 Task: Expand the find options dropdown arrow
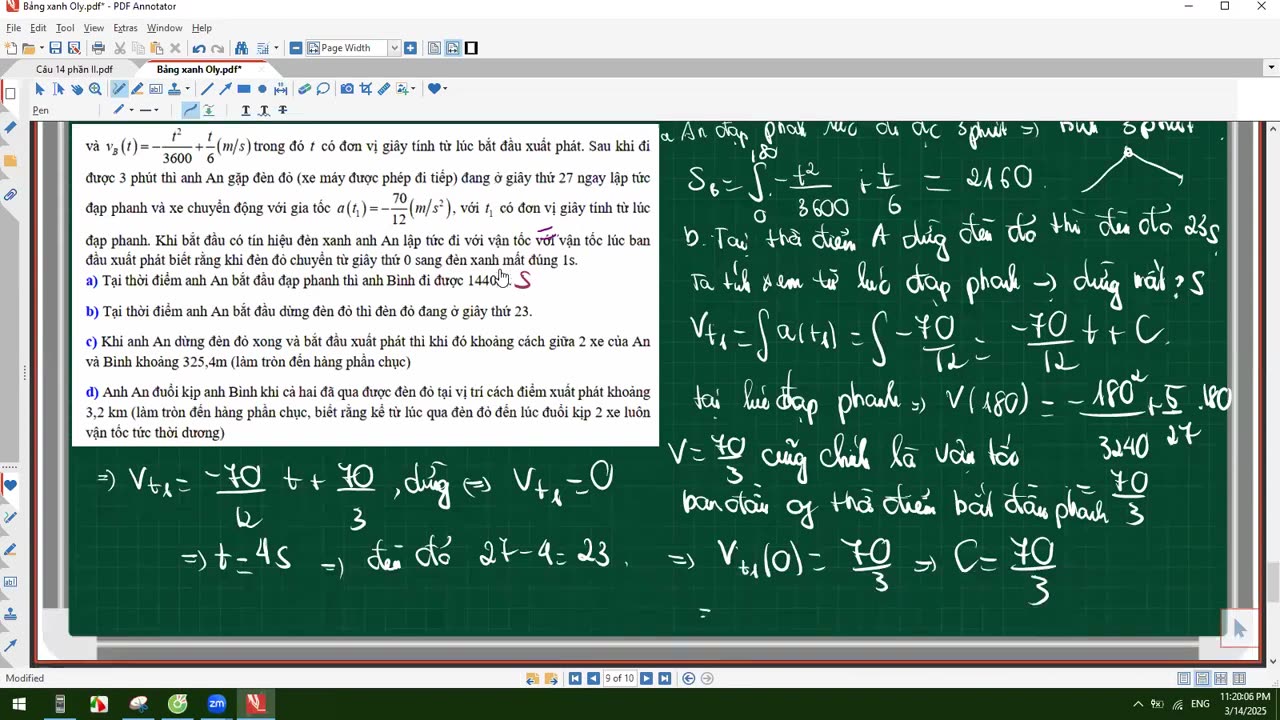[x=276, y=48]
